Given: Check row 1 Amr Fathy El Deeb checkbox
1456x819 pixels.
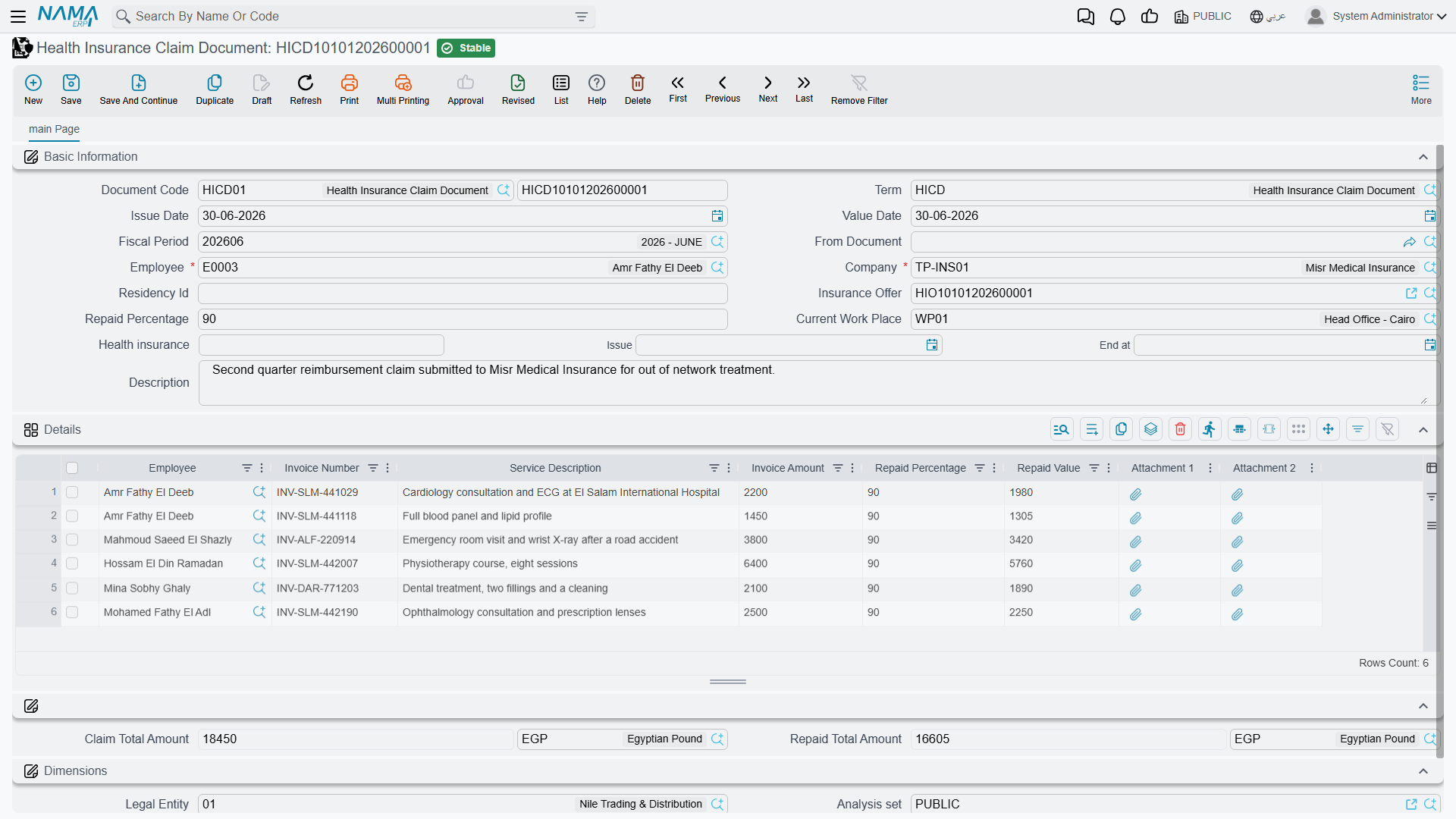Looking at the screenshot, I should (x=72, y=492).
